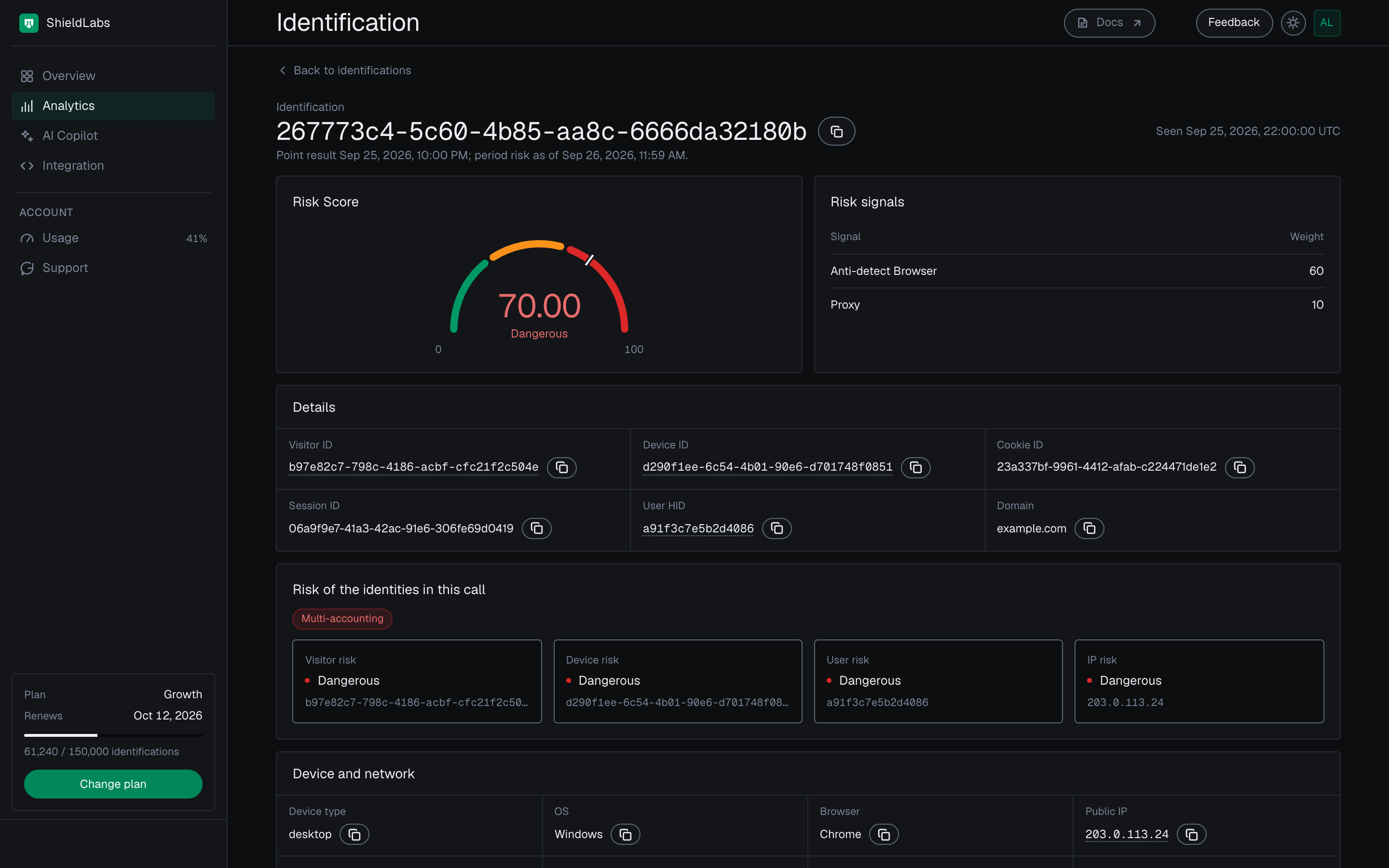Viewport: 1389px width, 868px height.
Task: Click the Usage gauge icon
Action: tap(27, 238)
